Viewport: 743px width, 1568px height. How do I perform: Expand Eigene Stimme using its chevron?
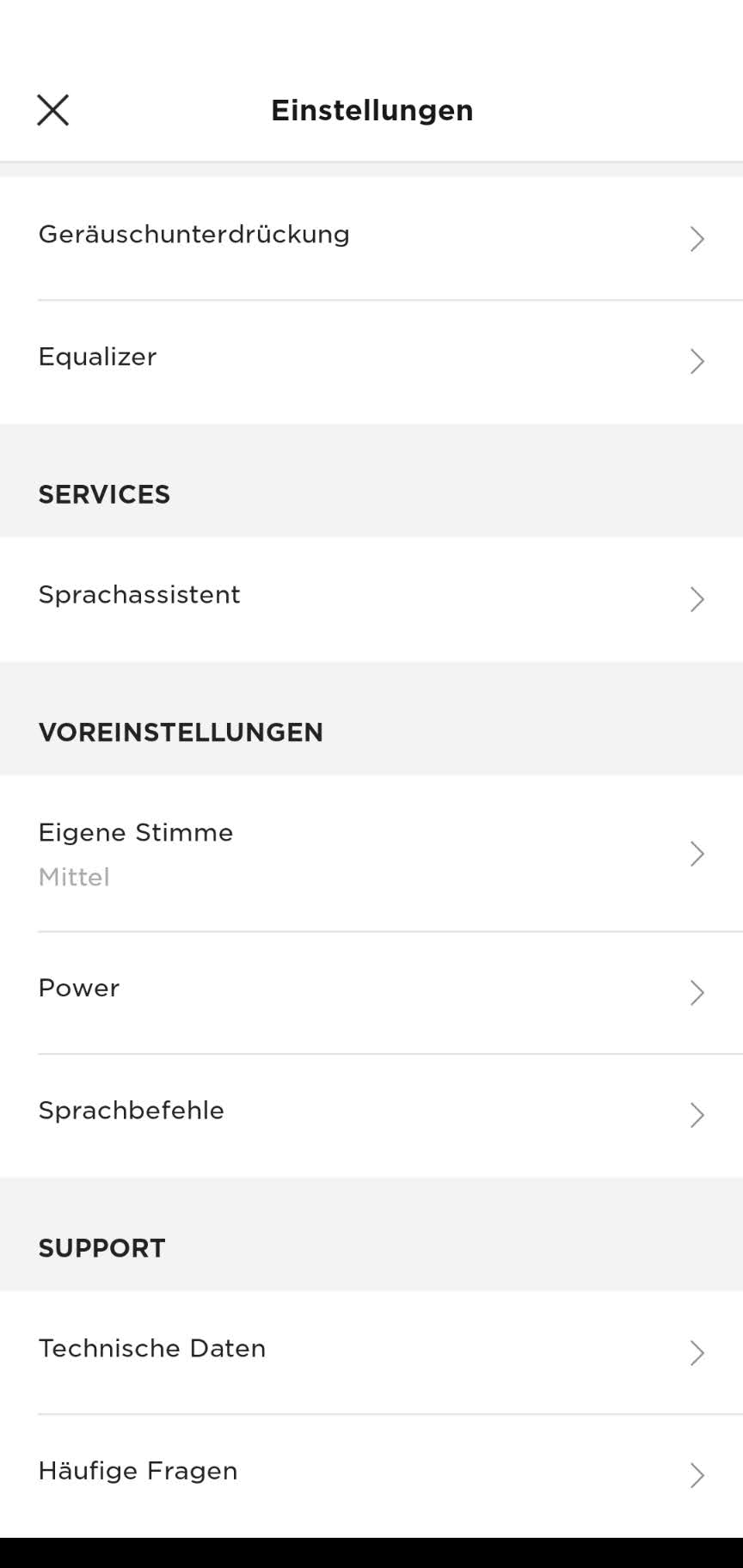697,854
